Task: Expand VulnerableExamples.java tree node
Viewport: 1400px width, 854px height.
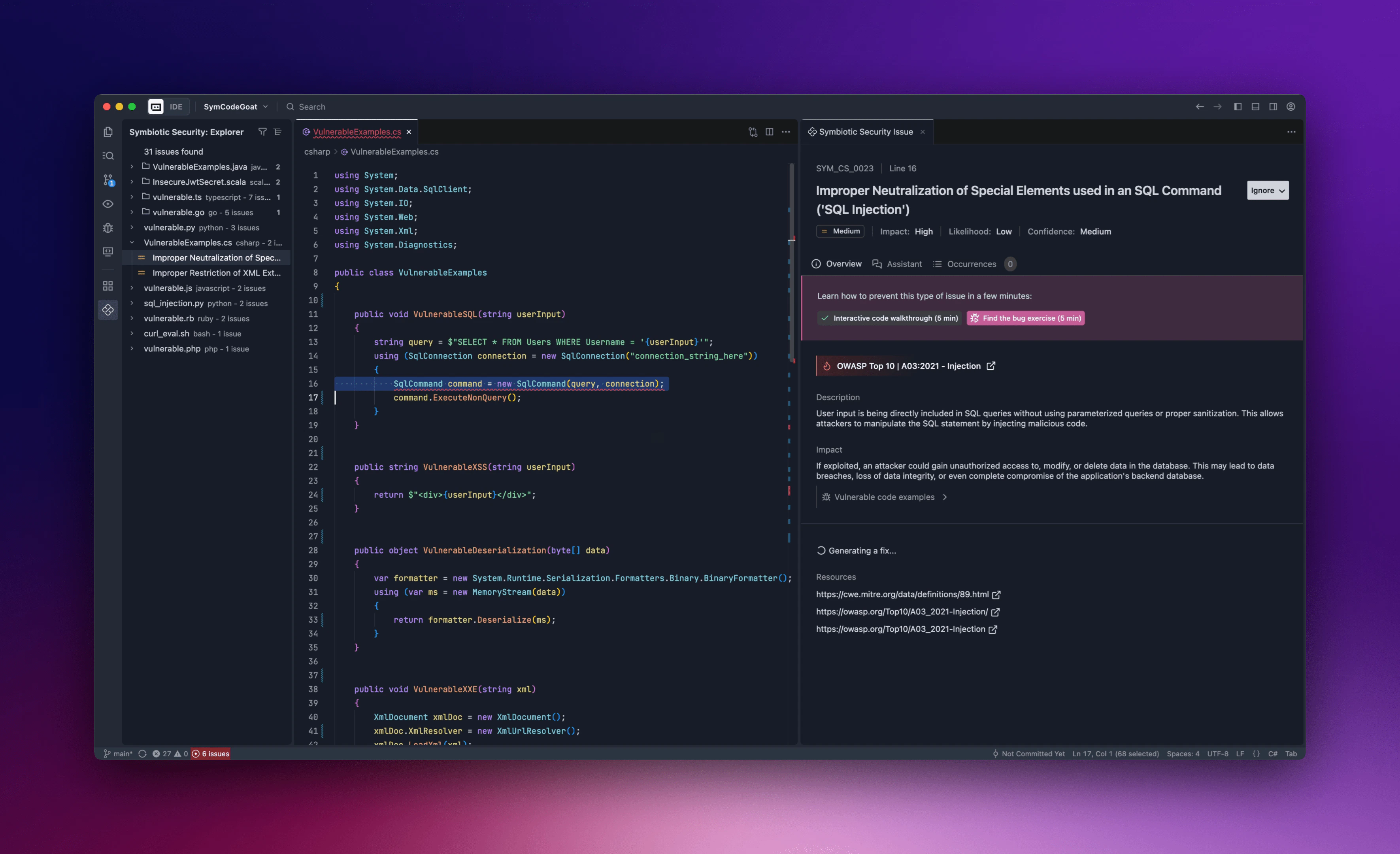Action: [x=132, y=166]
